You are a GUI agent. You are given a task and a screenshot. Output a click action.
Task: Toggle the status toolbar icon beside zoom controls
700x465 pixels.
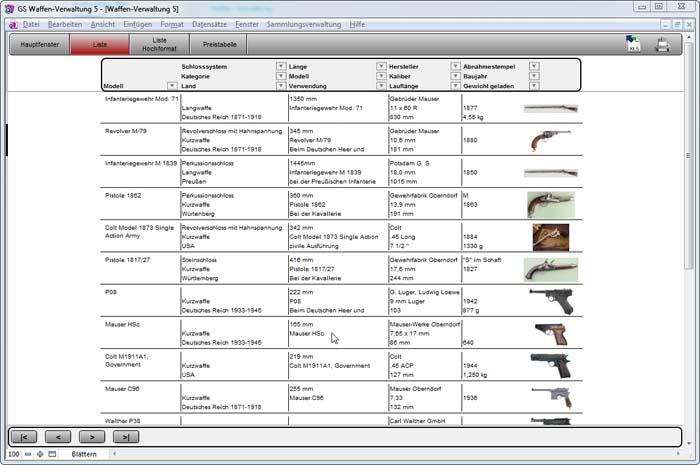click(x=52, y=454)
